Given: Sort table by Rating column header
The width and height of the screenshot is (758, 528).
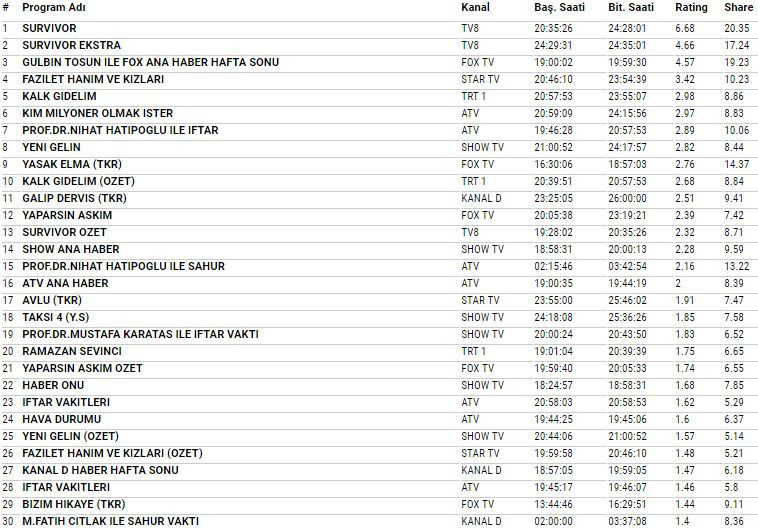Looking at the screenshot, I should (691, 7).
